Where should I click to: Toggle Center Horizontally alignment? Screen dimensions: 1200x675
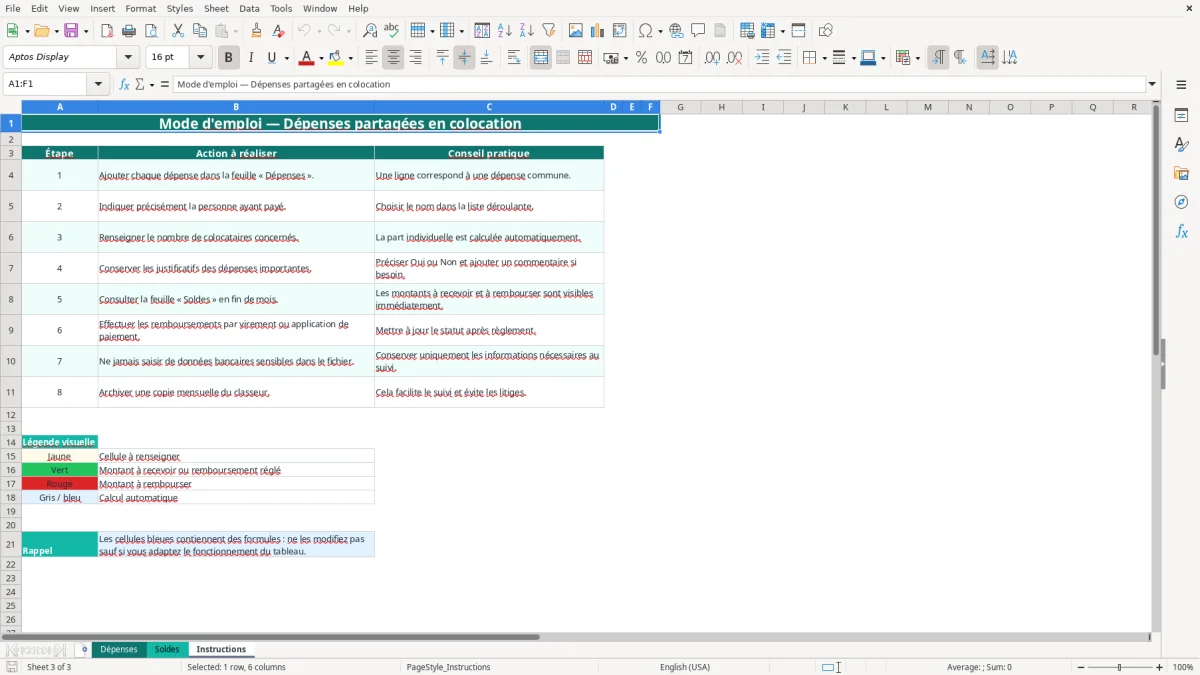click(393, 57)
